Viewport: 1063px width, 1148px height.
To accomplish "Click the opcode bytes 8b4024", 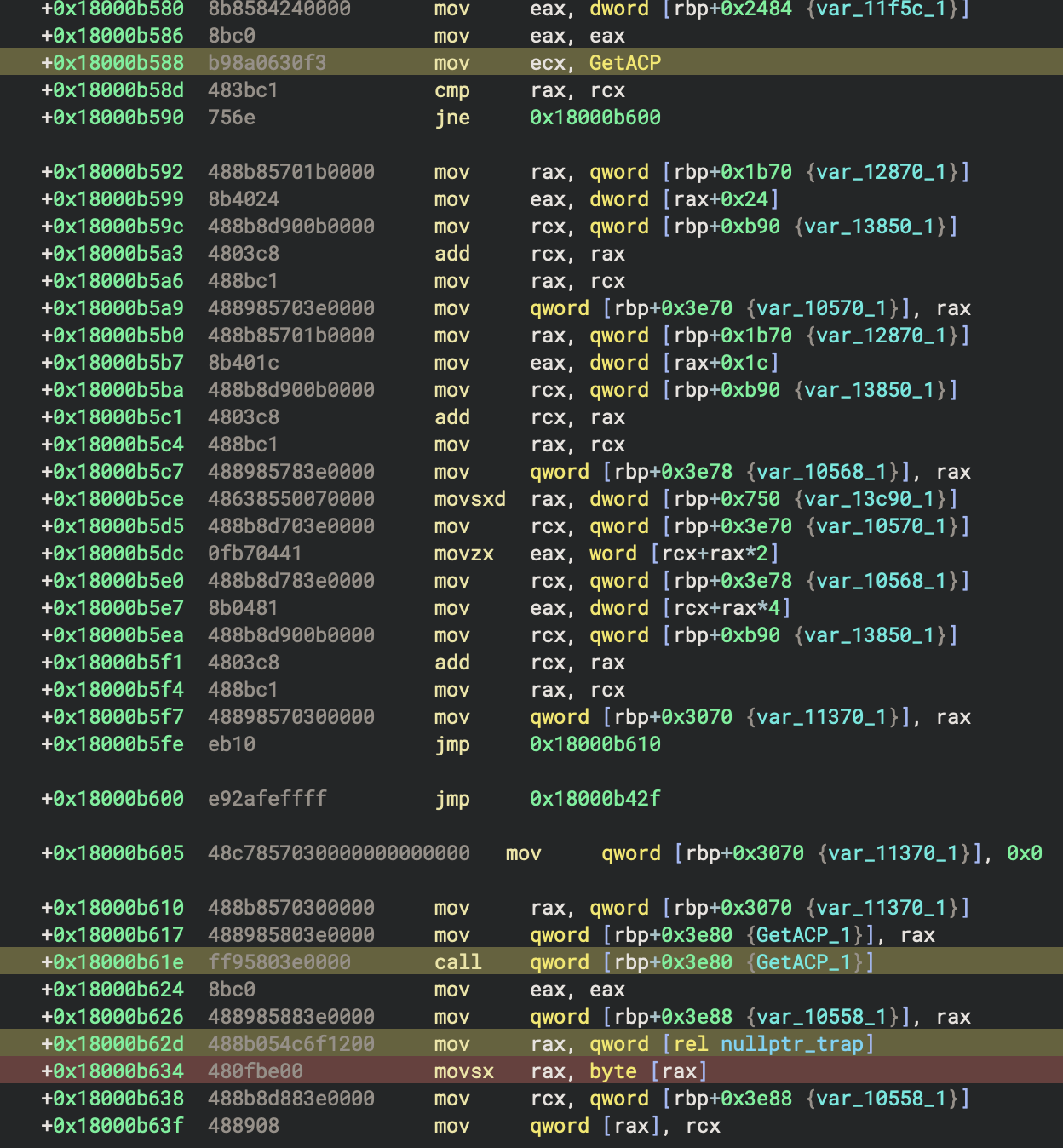I will pyautogui.click(x=244, y=199).
